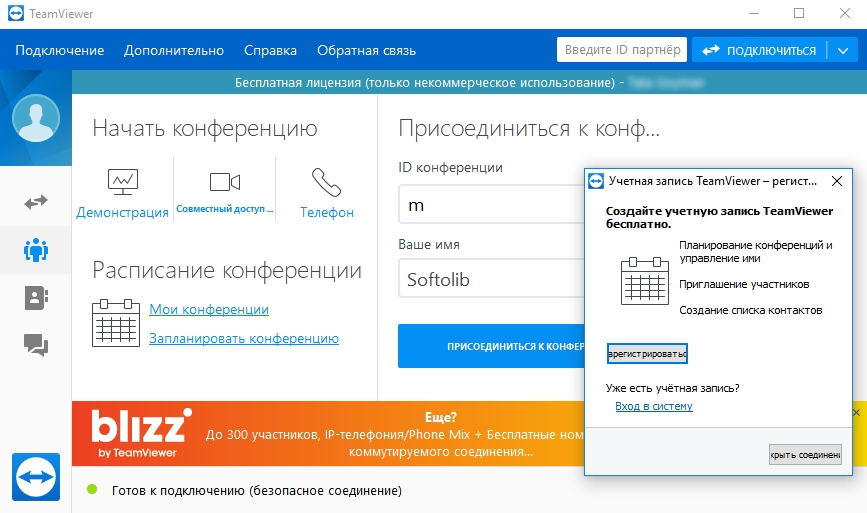Image resolution: width=867 pixels, height=513 pixels.
Task: Click the Зарегистрироваться button in popup
Action: coord(647,353)
